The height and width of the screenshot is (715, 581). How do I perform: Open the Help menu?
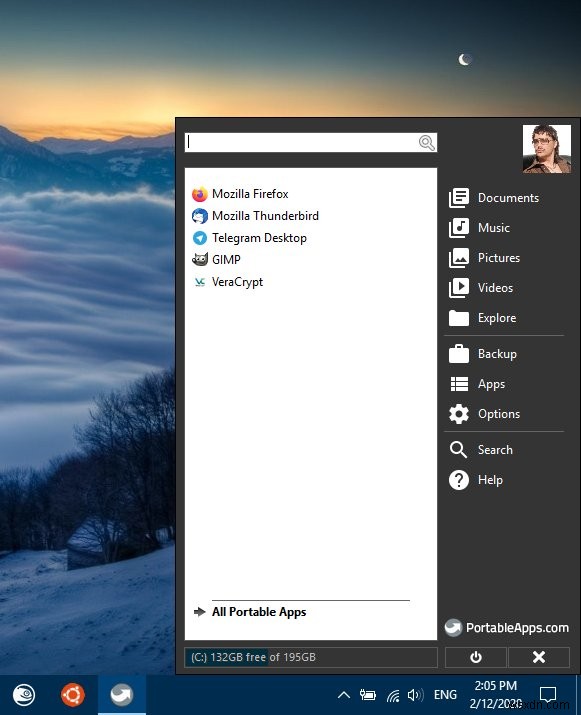476,480
